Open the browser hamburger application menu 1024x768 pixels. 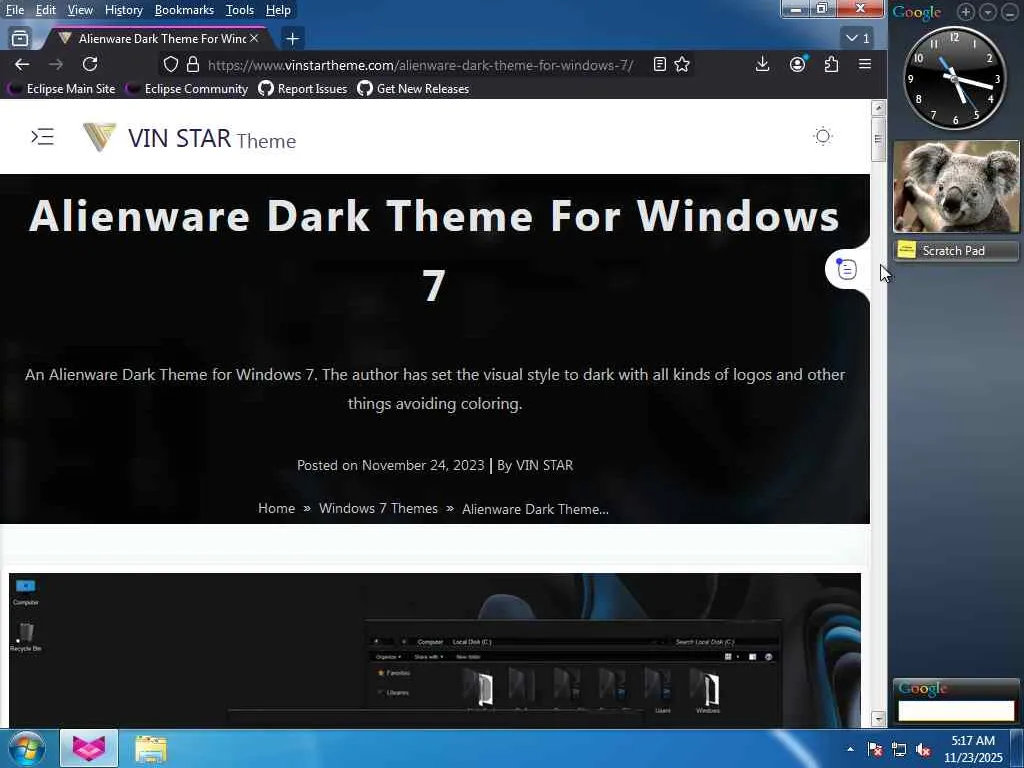pos(865,64)
